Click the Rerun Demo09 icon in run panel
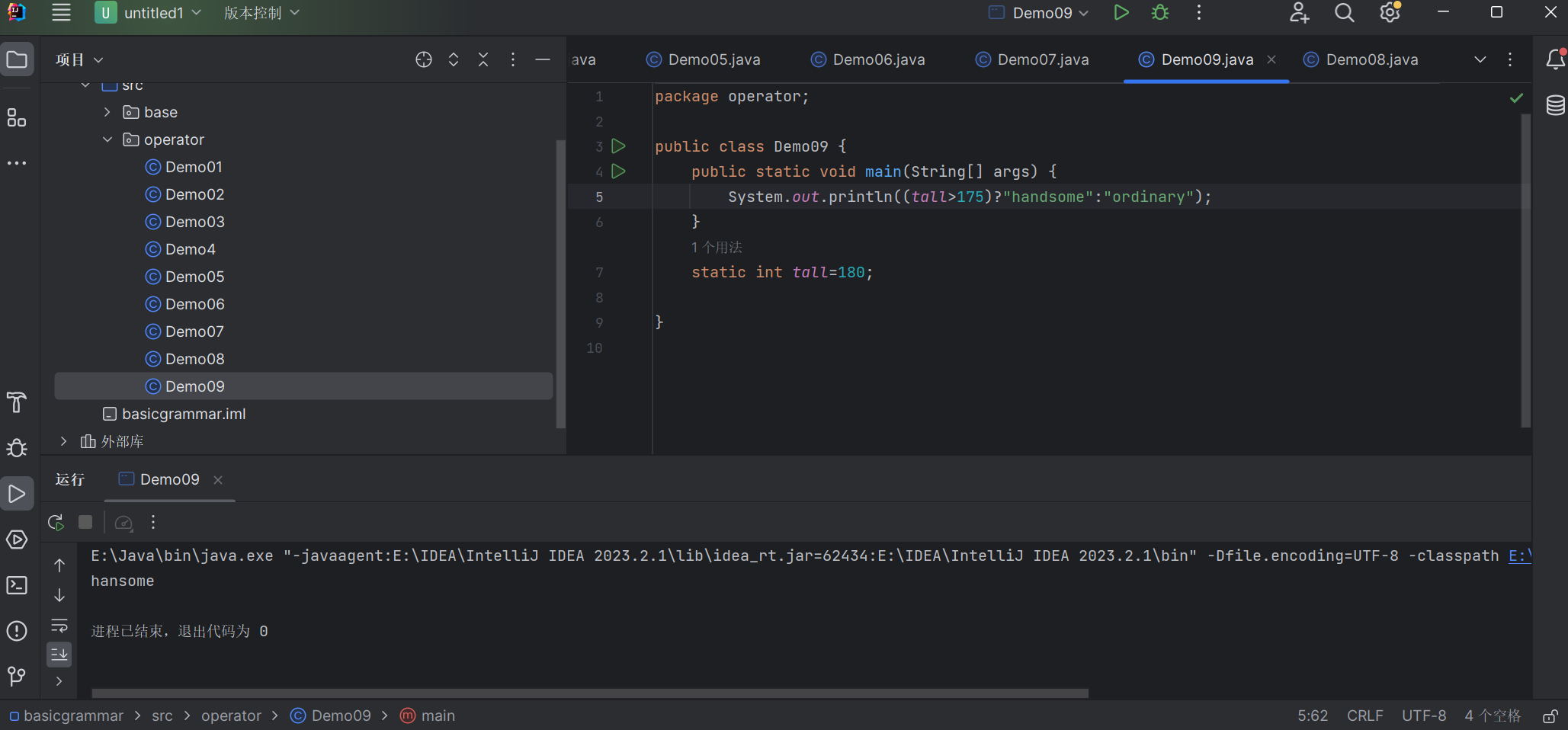Image resolution: width=1568 pixels, height=730 pixels. (x=56, y=523)
